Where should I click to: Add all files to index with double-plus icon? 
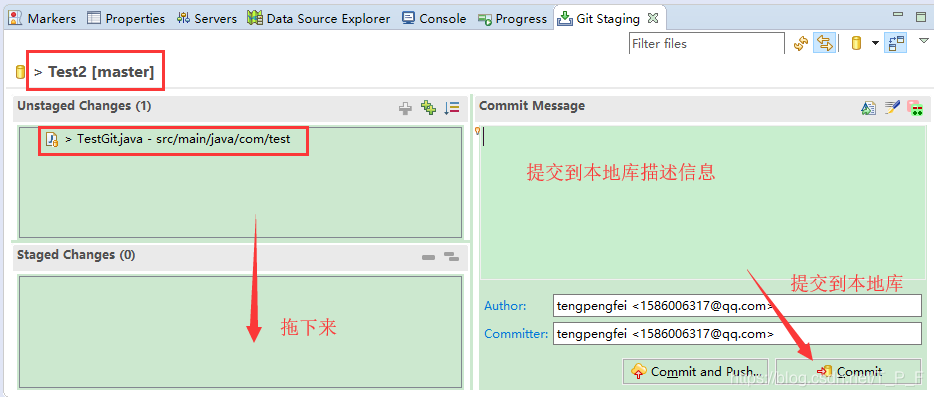[x=428, y=107]
